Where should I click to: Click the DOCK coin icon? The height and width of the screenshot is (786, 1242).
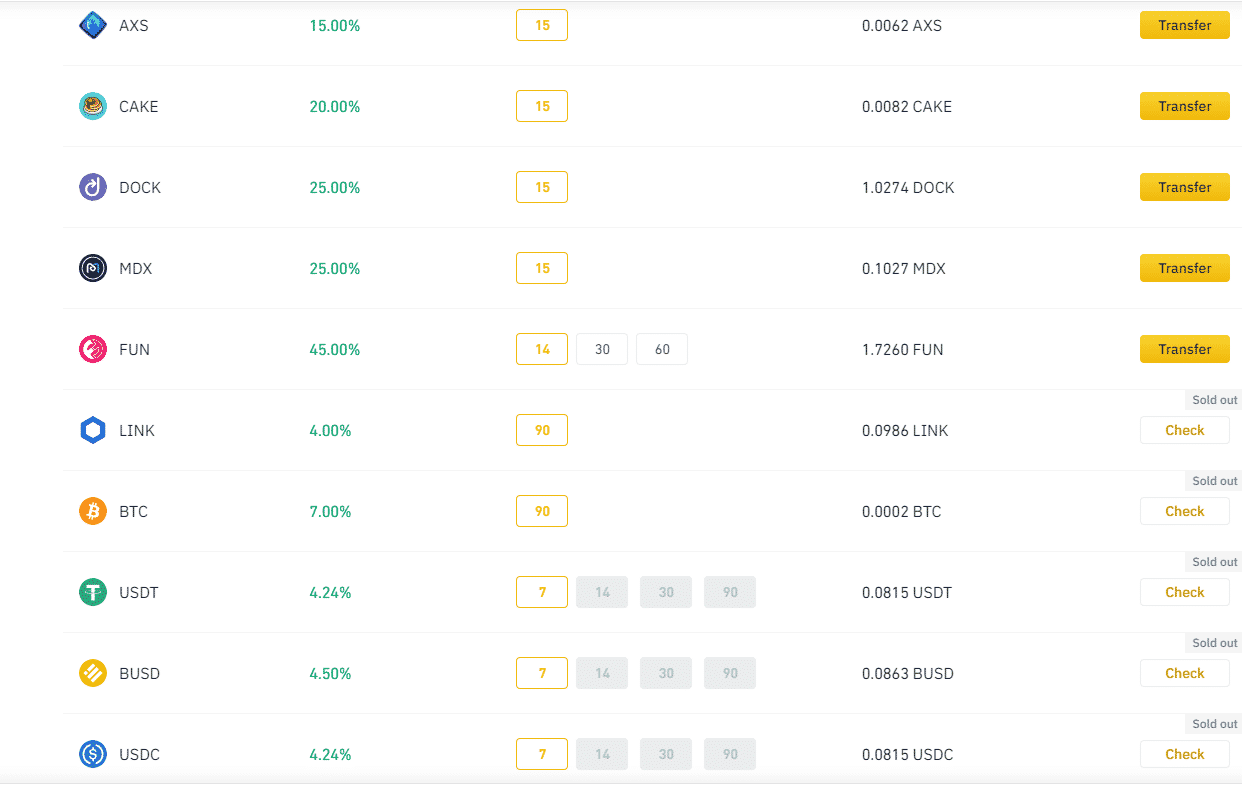(93, 187)
